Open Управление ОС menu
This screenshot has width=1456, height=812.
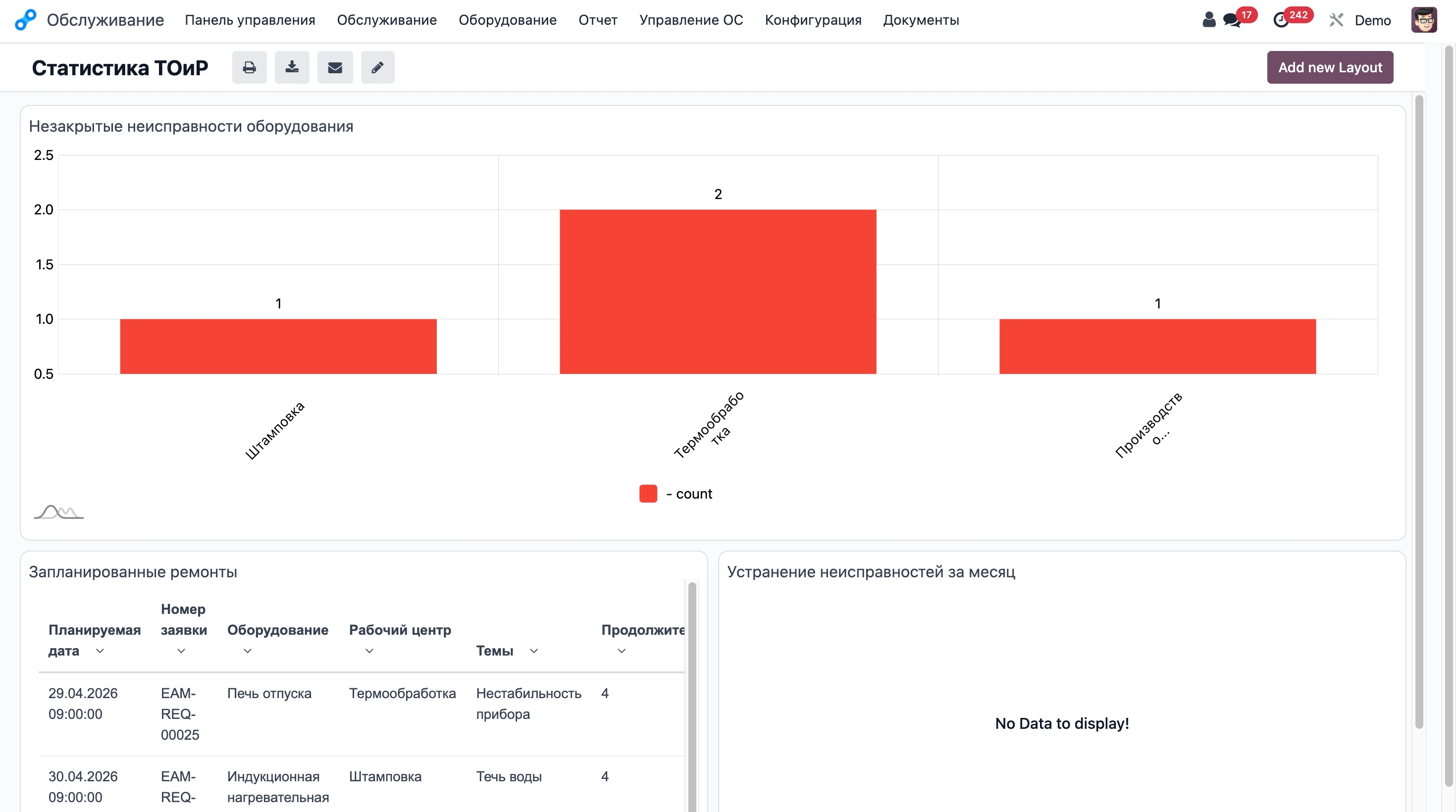[691, 20]
